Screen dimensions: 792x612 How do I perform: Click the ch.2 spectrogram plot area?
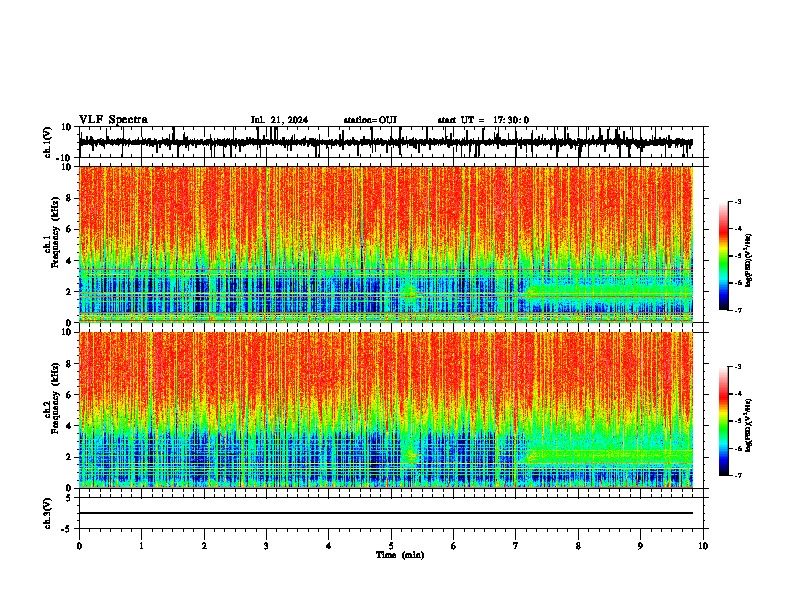[x=386, y=410]
